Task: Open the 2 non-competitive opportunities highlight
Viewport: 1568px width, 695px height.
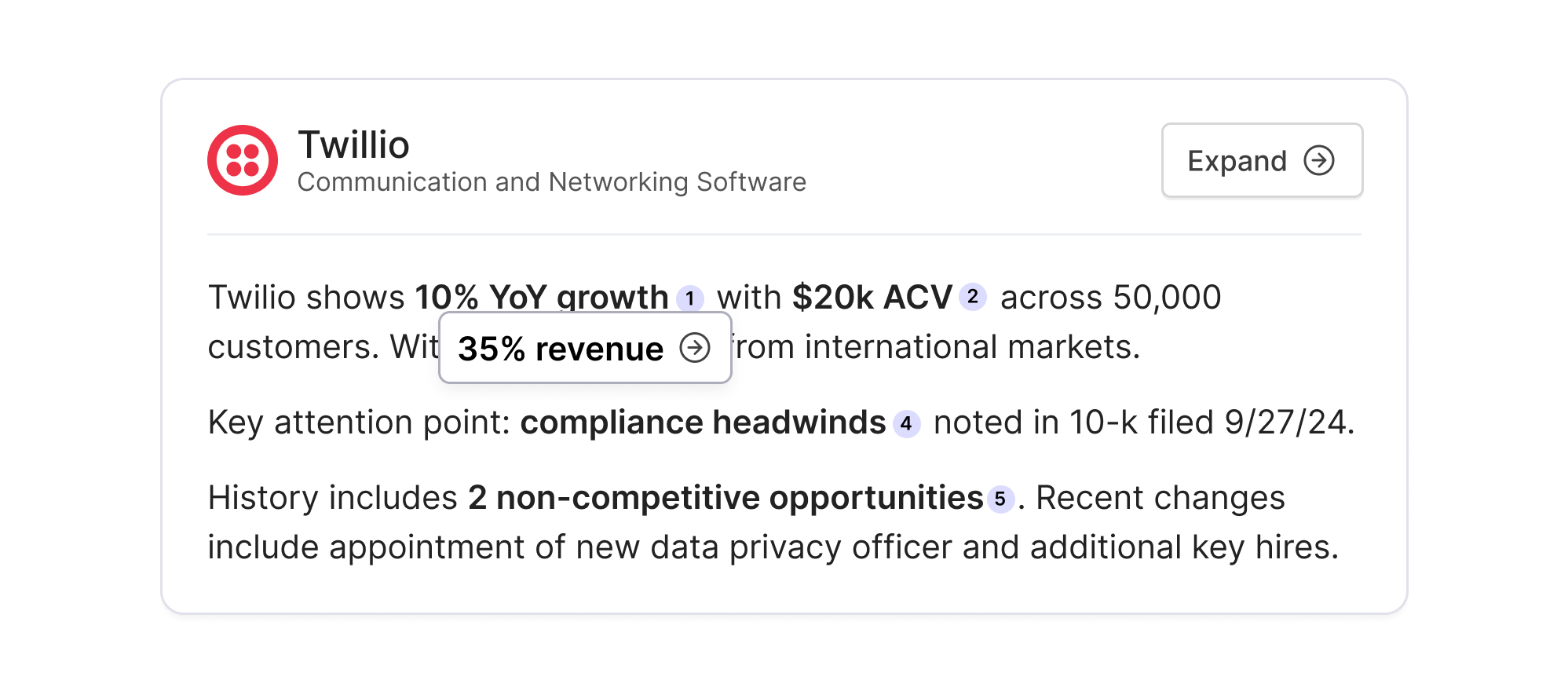Action: pyautogui.click(x=726, y=498)
